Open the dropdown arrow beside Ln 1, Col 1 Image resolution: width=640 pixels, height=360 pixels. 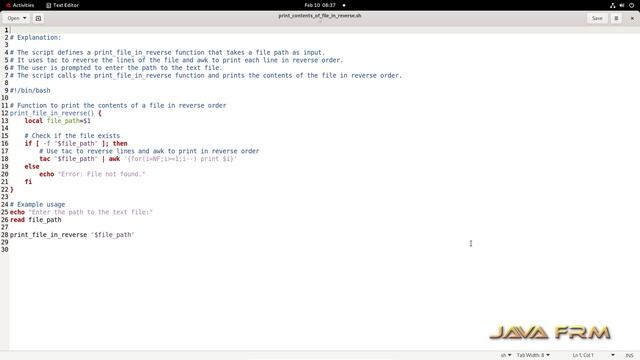(613, 355)
